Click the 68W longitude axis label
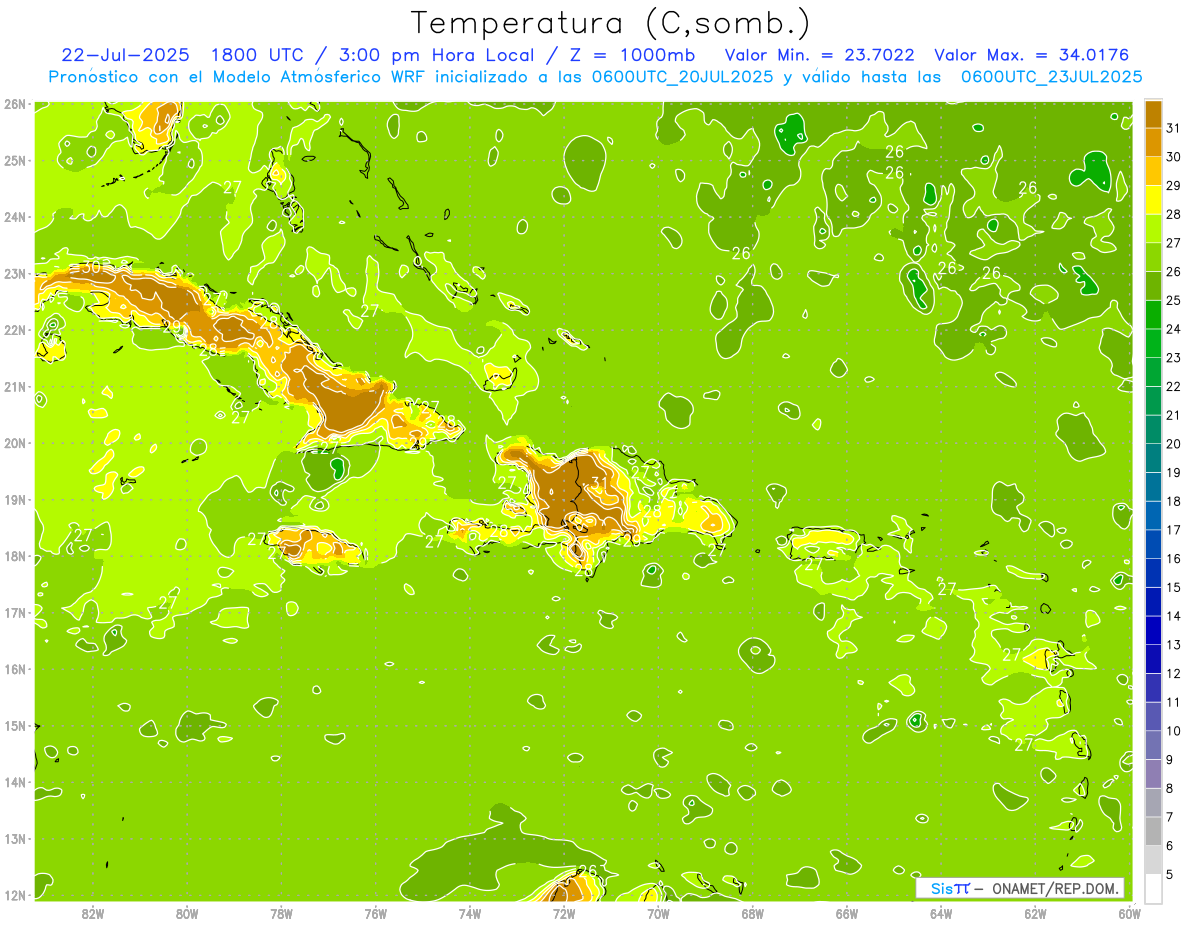Screen dimensions: 1200x927 point(753,913)
